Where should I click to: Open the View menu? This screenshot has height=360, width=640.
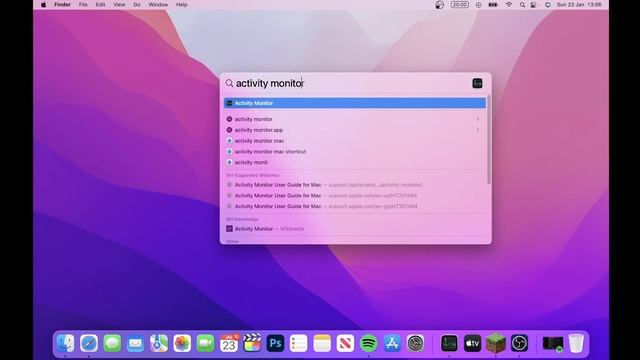click(x=119, y=5)
